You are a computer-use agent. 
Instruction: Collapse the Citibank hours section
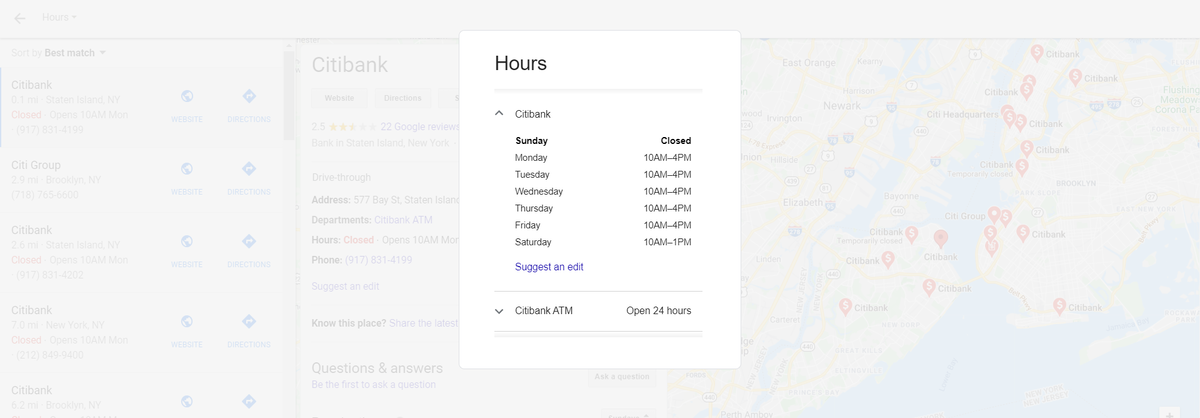click(499, 114)
